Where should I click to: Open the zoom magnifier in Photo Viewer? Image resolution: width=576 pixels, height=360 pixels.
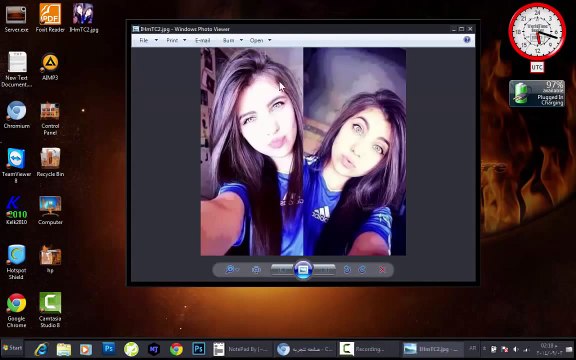coord(231,270)
